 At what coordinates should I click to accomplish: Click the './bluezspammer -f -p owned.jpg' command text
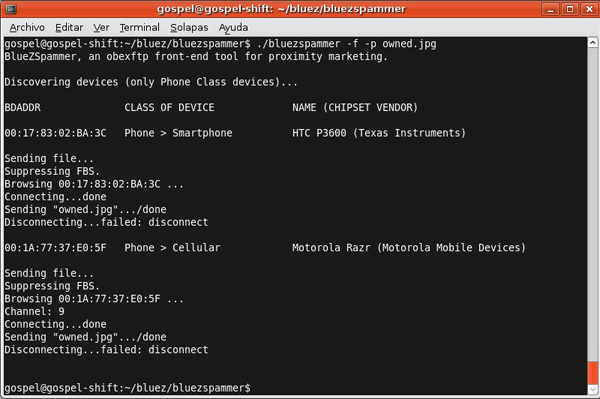pos(347,44)
